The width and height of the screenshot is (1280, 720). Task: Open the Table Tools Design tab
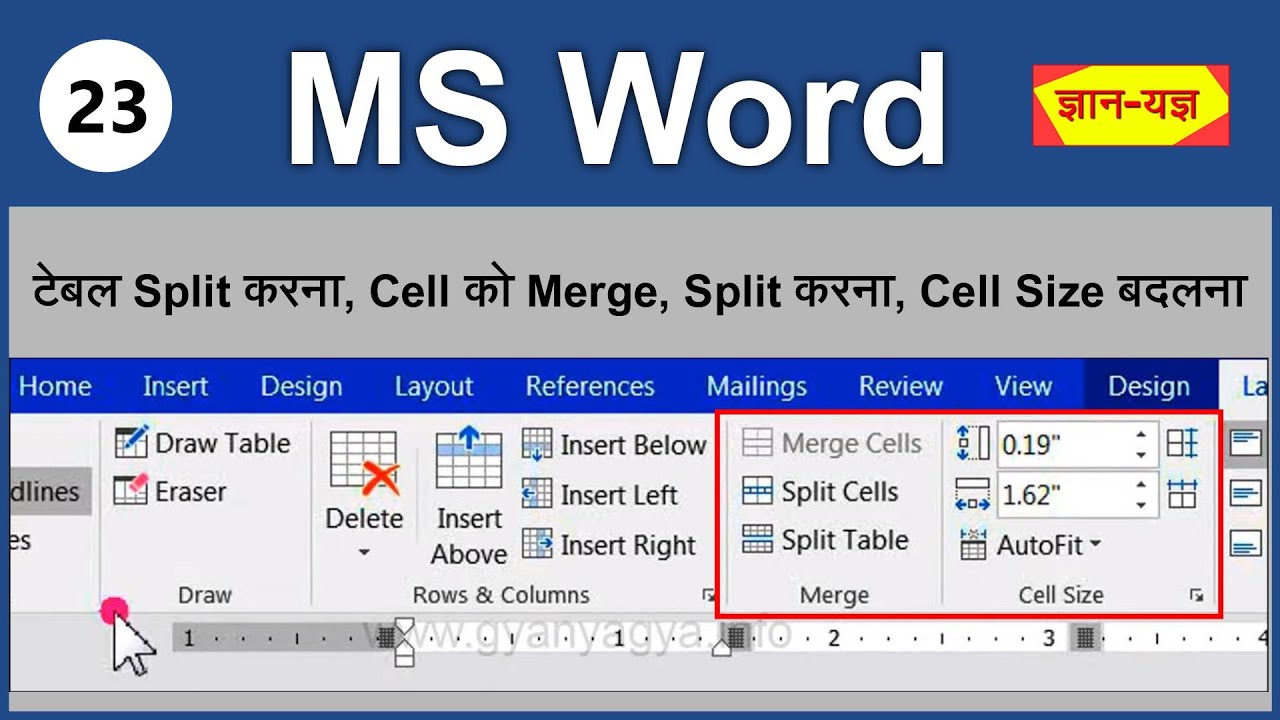tap(1149, 386)
